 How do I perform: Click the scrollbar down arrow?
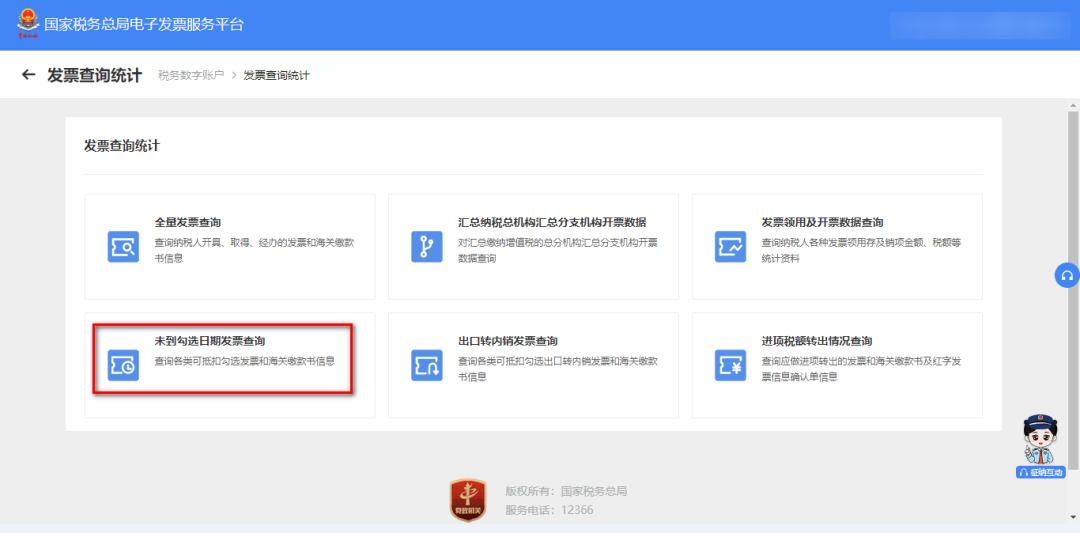click(1073, 517)
